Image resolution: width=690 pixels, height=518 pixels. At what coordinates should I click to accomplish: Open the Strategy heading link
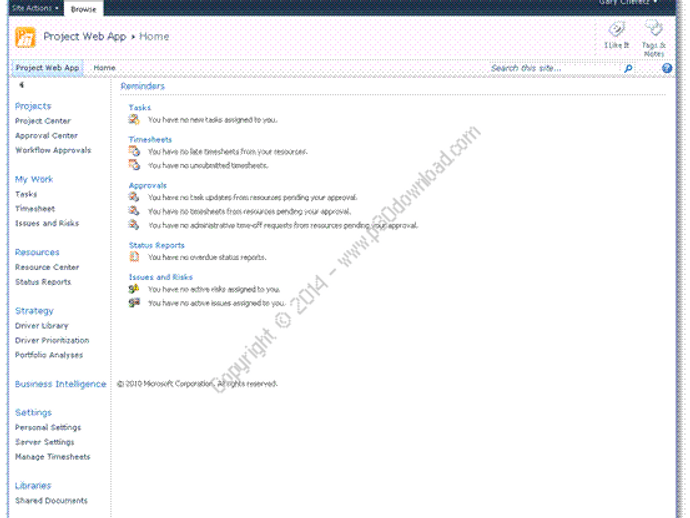coord(34,311)
